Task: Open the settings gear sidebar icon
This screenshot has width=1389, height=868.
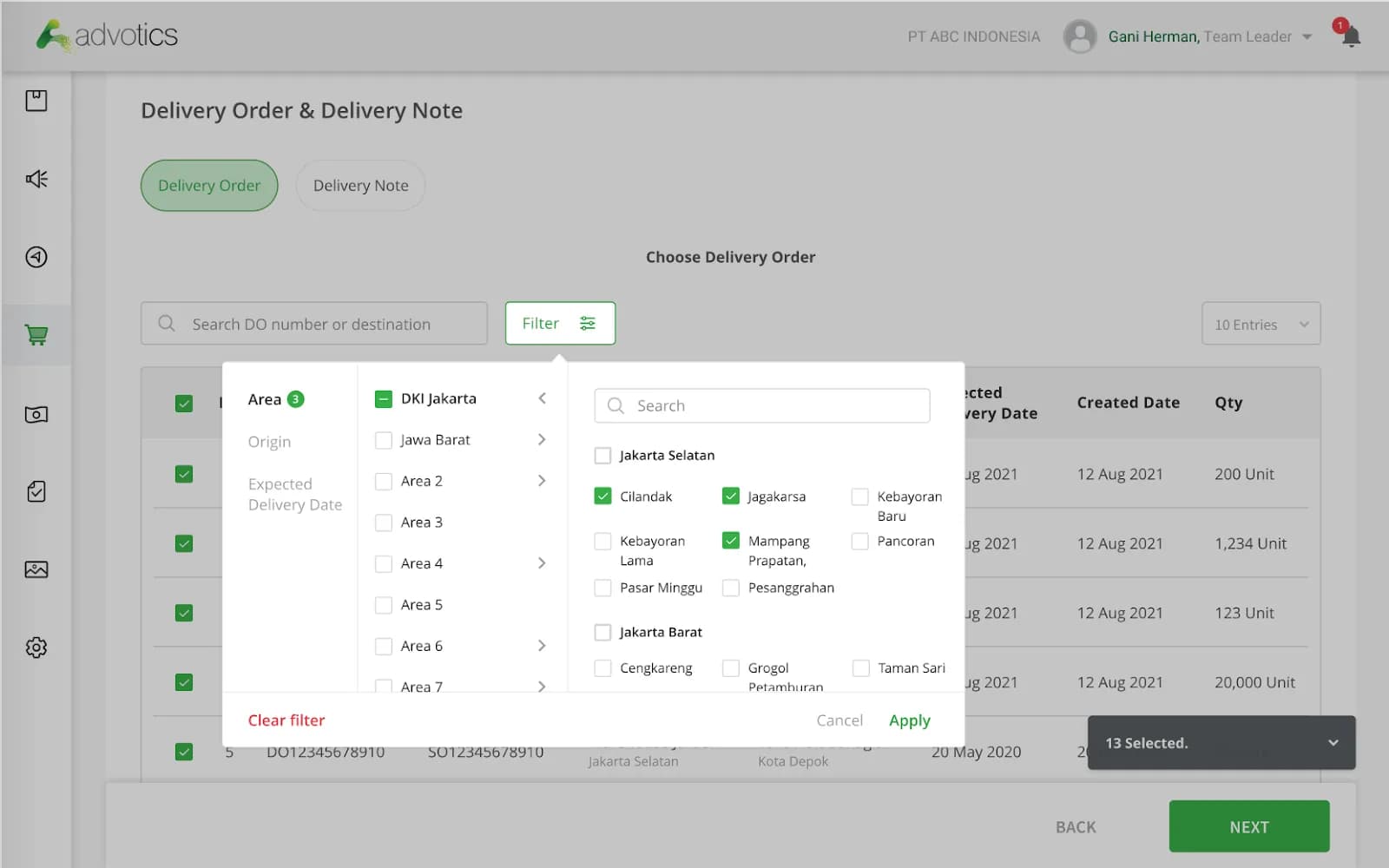Action: pos(36,648)
